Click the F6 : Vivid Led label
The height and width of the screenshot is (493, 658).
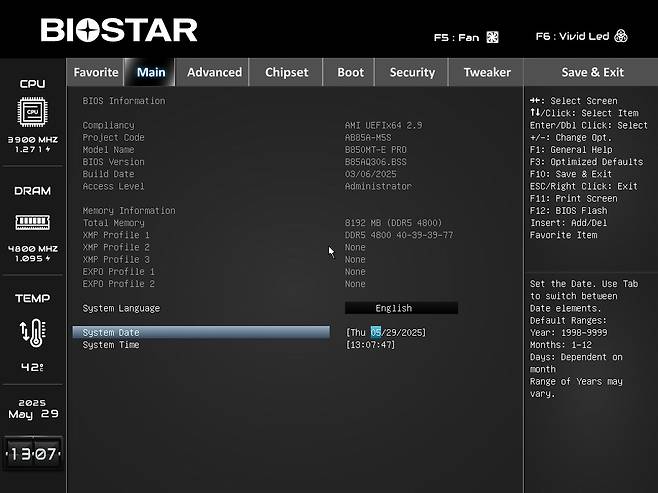(572, 37)
